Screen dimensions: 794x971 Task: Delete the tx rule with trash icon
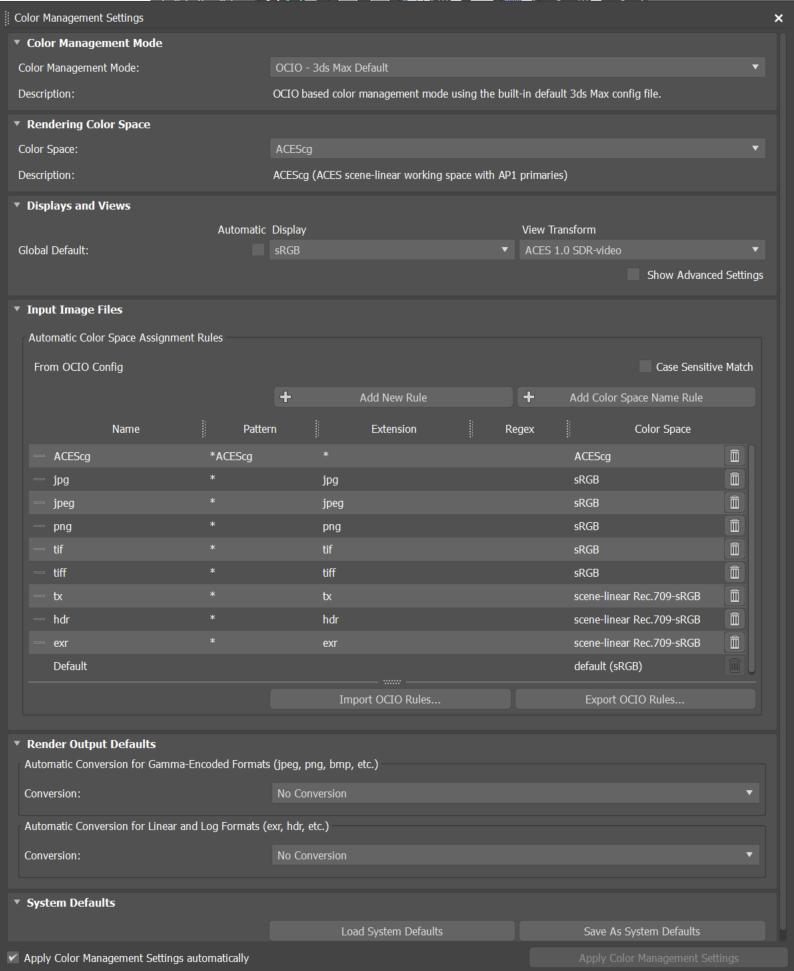pos(735,596)
